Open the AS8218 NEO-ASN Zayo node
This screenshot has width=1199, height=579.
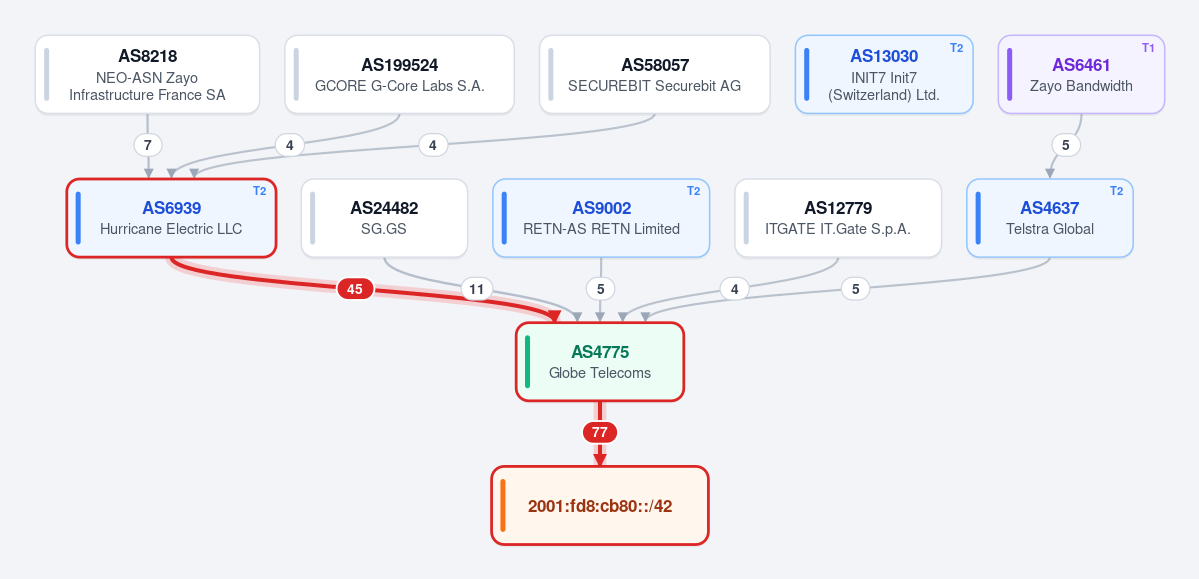tap(148, 74)
